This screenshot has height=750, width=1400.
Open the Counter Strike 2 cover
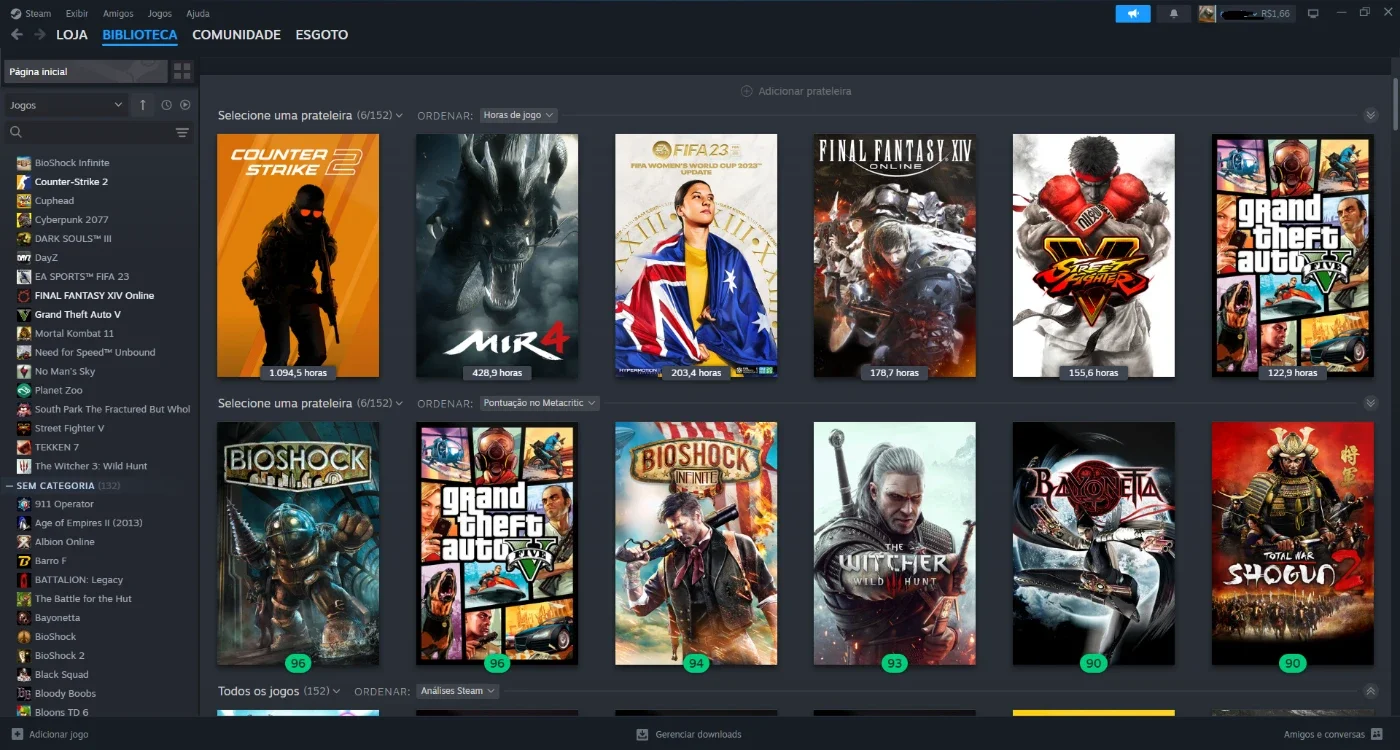pos(298,256)
